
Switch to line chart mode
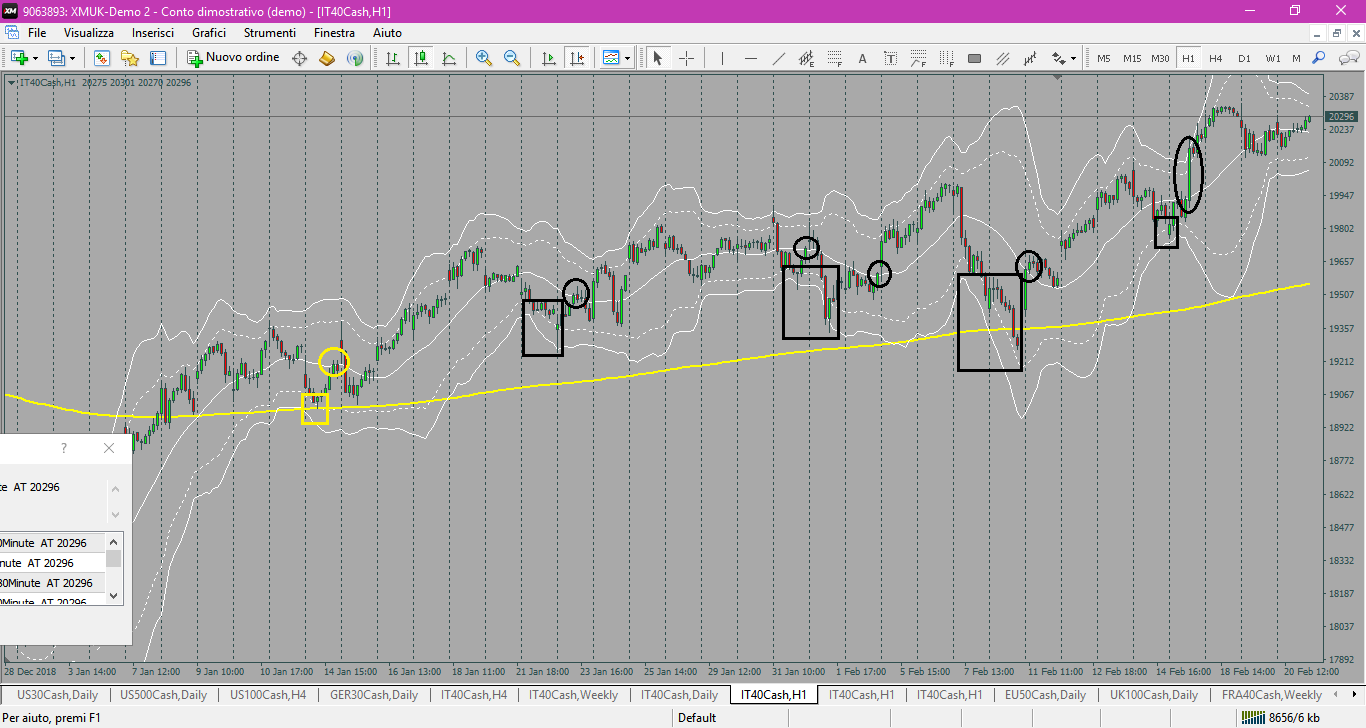coord(449,58)
